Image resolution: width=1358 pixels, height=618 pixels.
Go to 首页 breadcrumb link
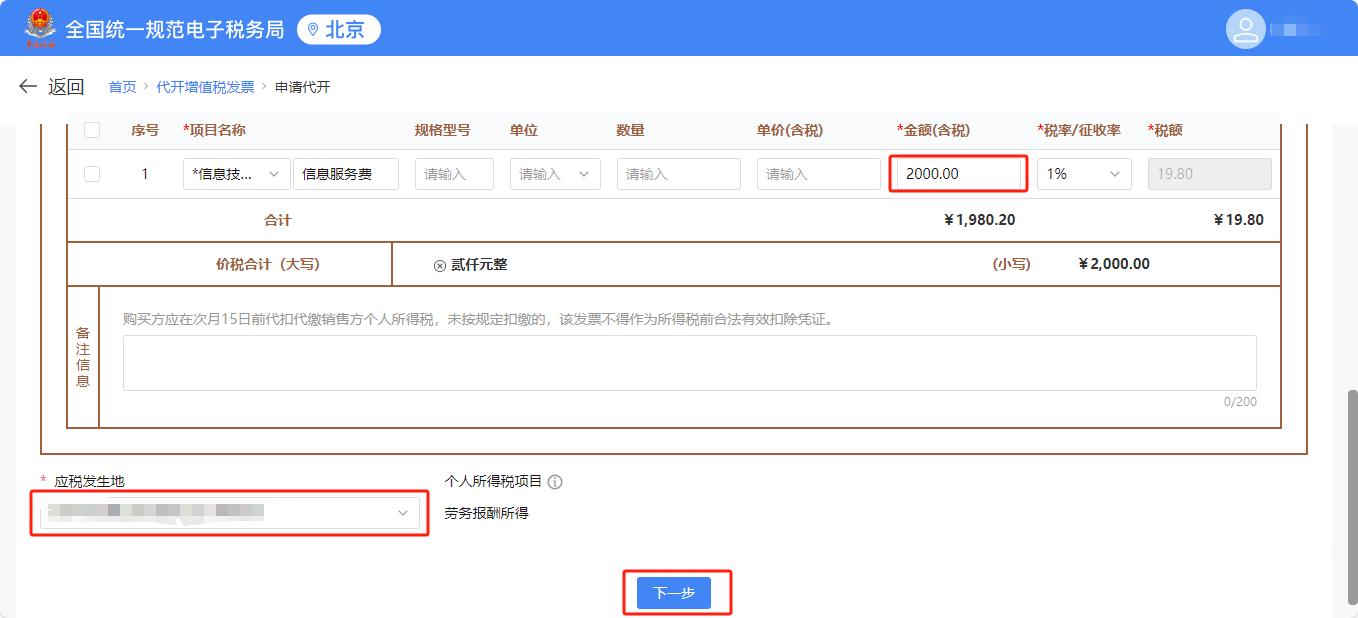point(122,87)
